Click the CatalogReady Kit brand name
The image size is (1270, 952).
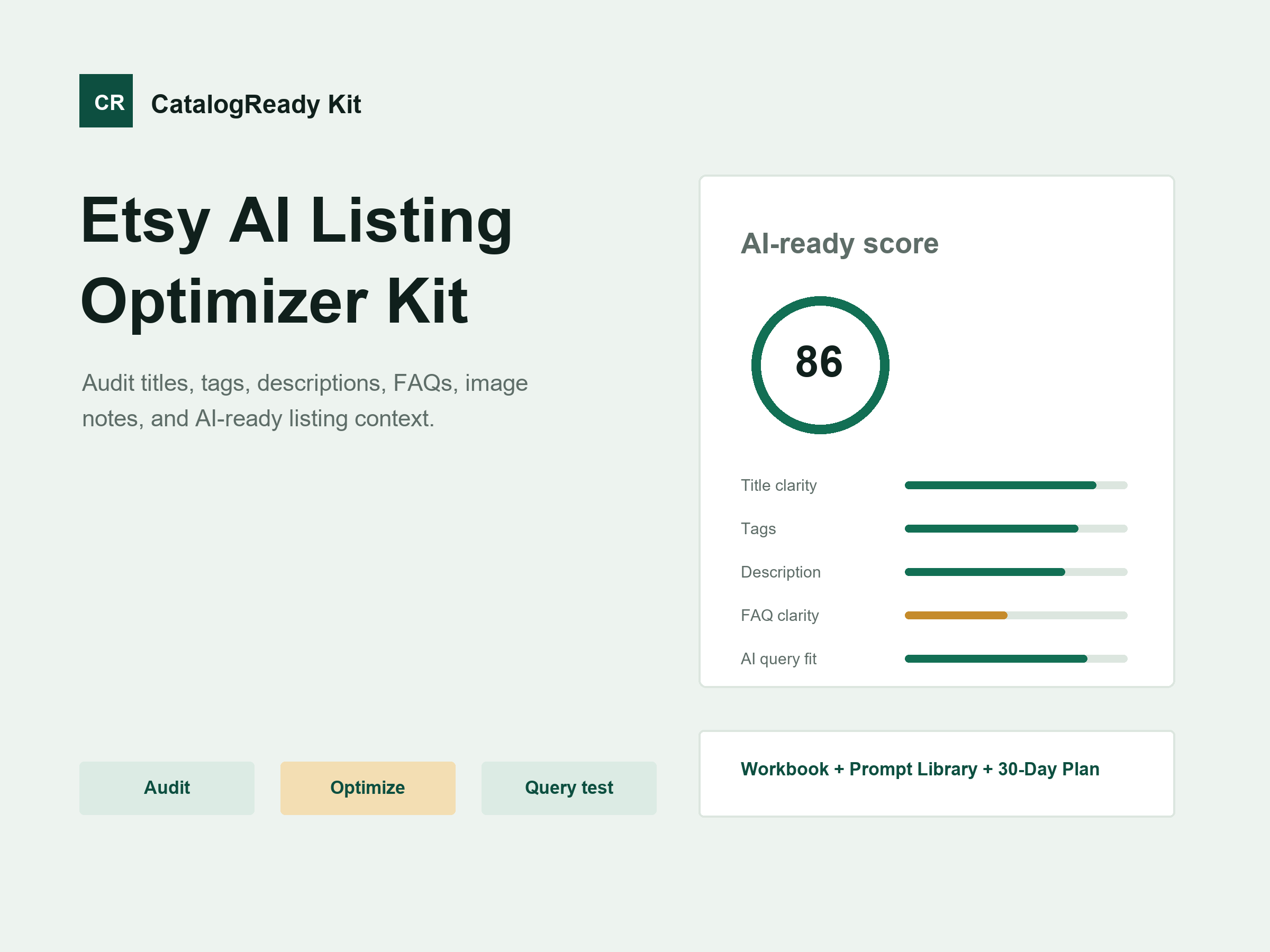256,104
